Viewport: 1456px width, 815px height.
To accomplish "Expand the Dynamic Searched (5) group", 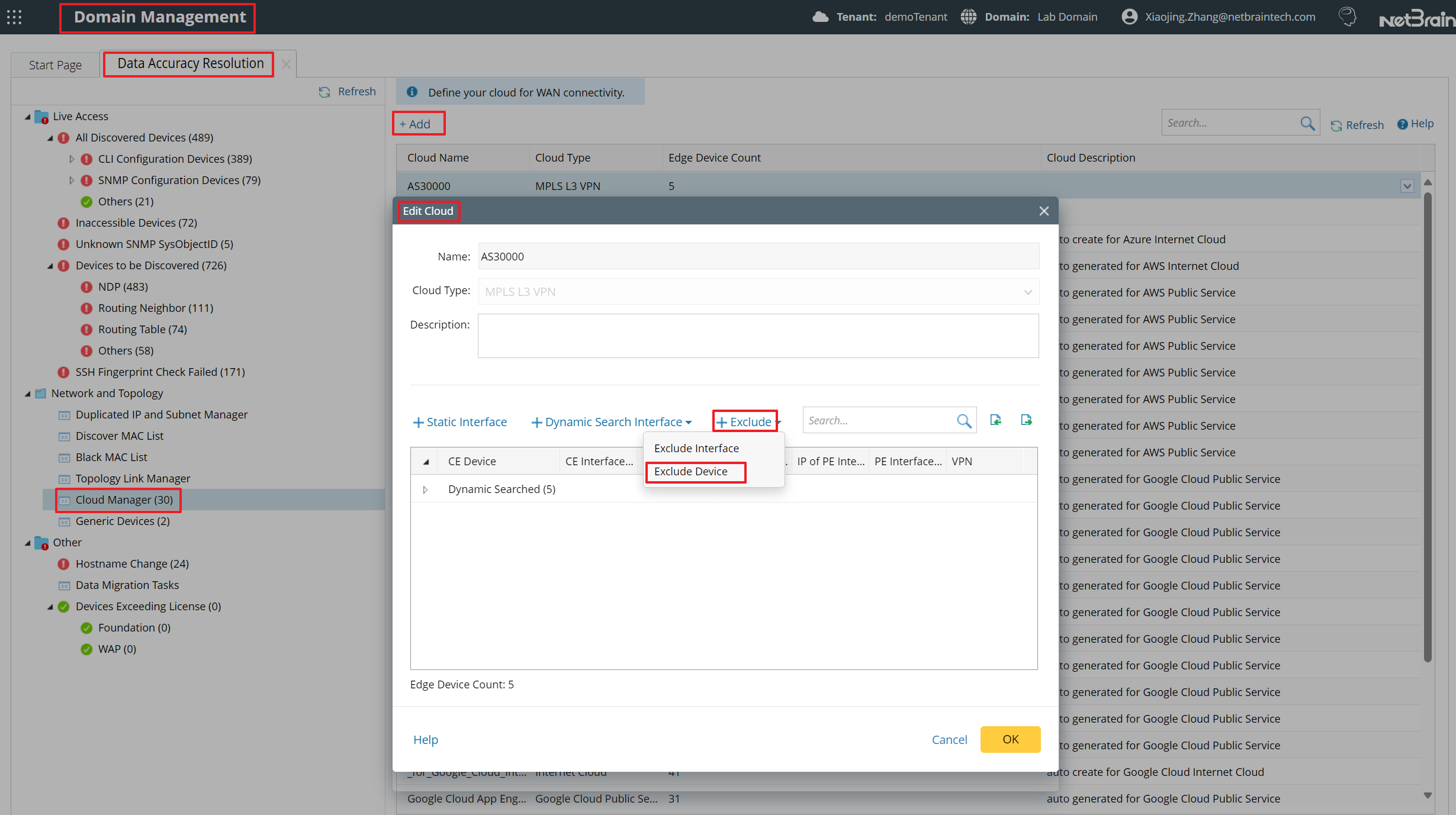I will (425, 489).
